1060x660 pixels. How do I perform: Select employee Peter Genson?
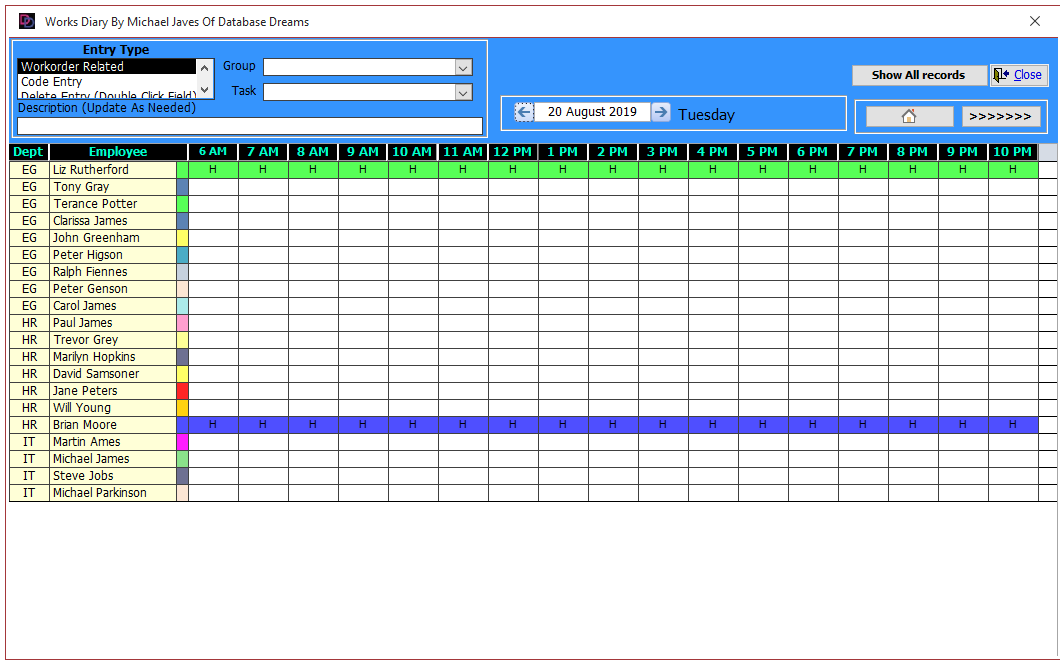[x=113, y=289]
